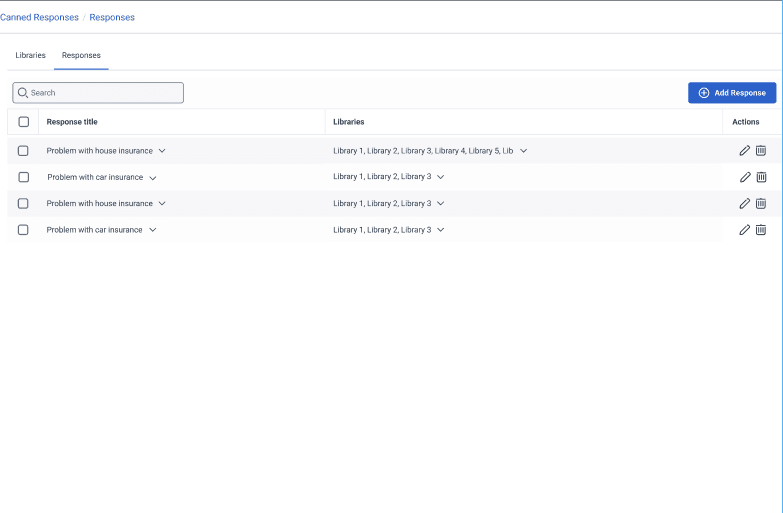Click the Add Response button
The height and width of the screenshot is (513, 783).
(x=732, y=93)
